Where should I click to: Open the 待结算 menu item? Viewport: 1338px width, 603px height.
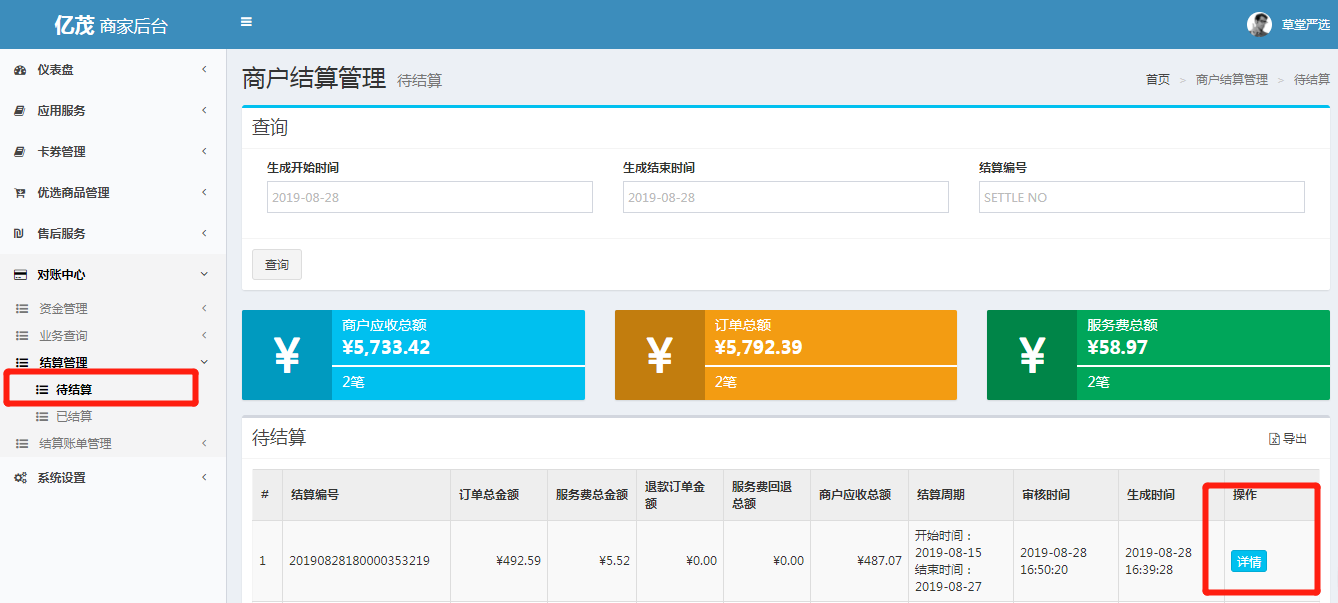pyautogui.click(x=74, y=389)
